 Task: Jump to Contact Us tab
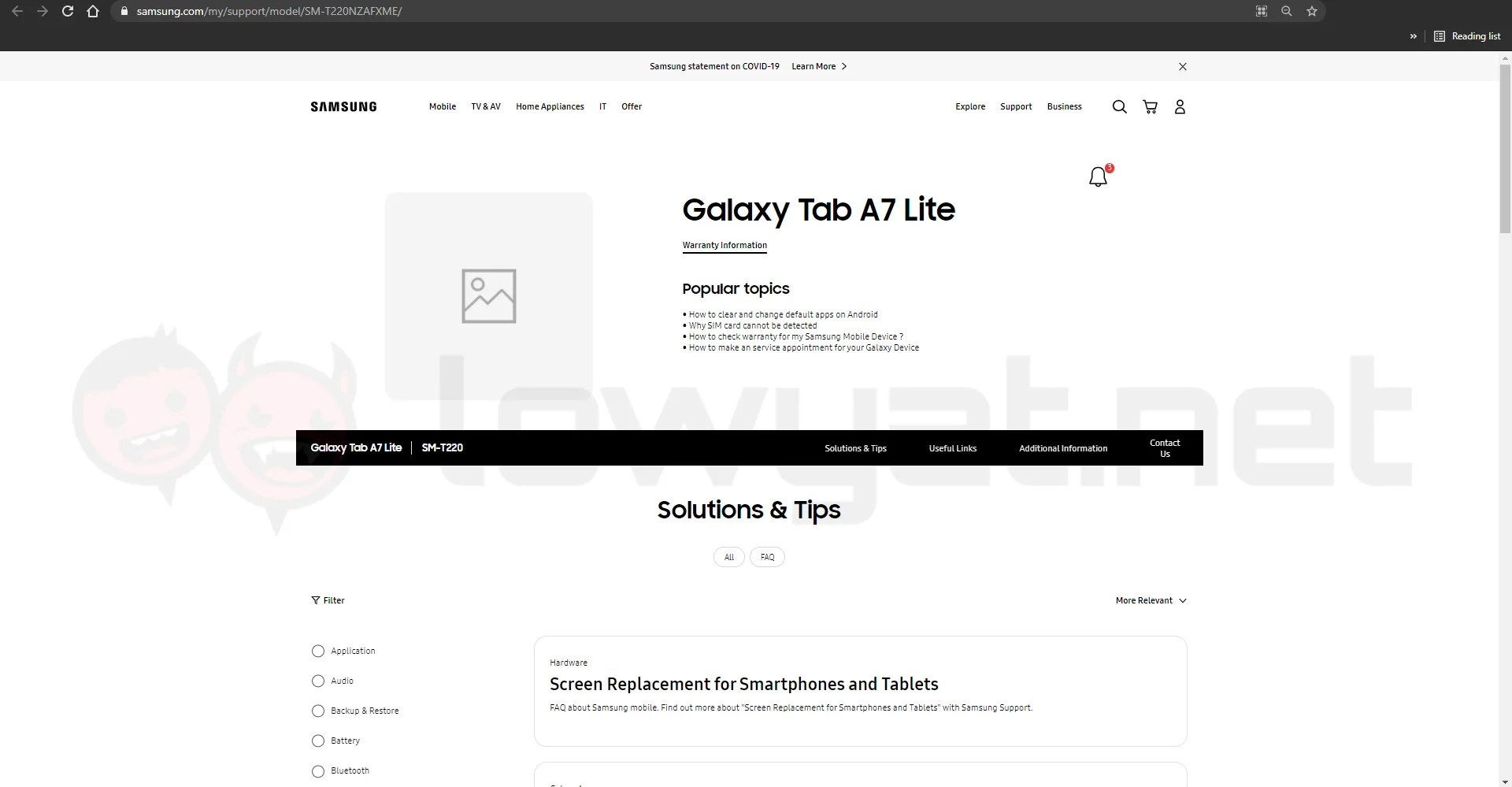1165,448
